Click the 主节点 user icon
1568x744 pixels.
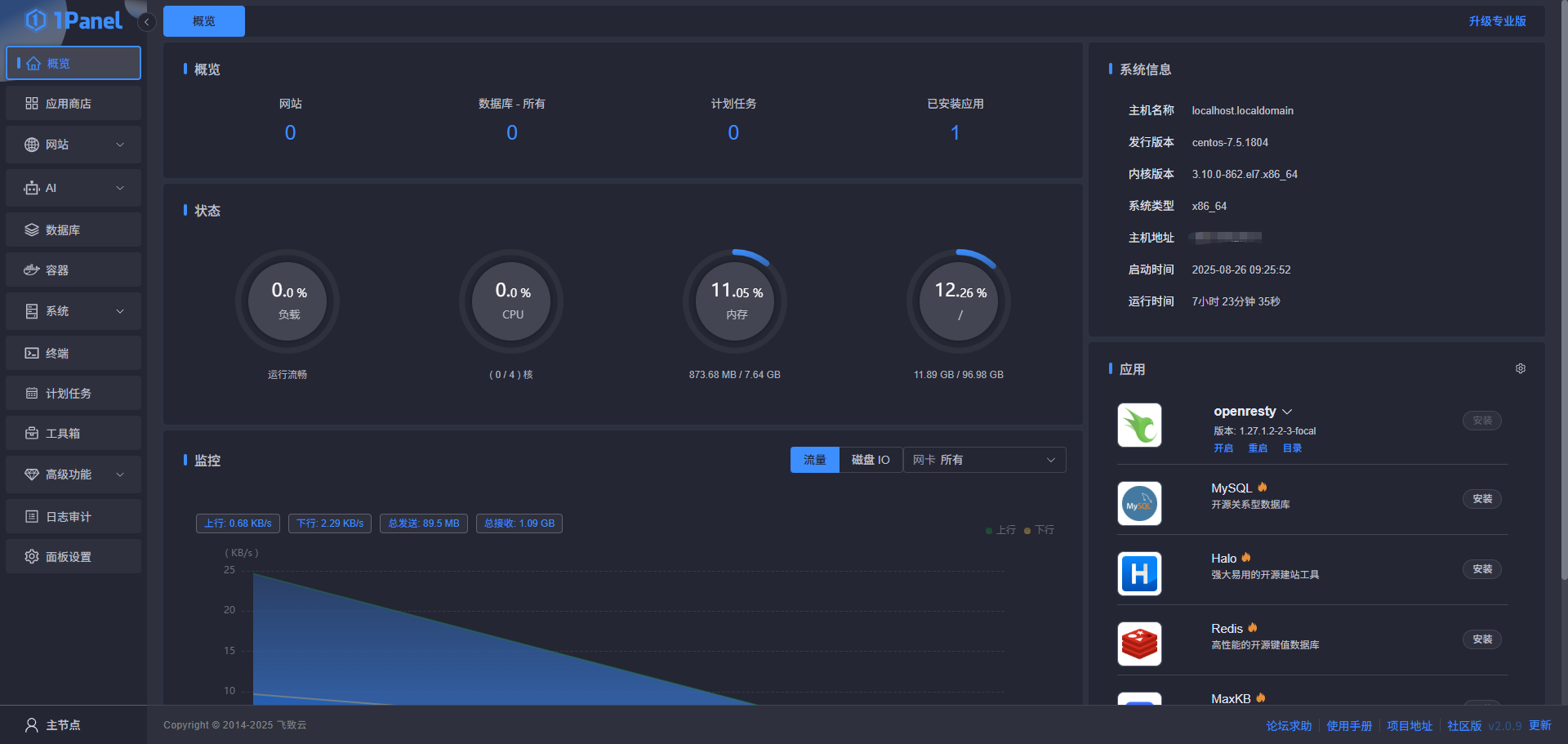pyautogui.click(x=32, y=725)
